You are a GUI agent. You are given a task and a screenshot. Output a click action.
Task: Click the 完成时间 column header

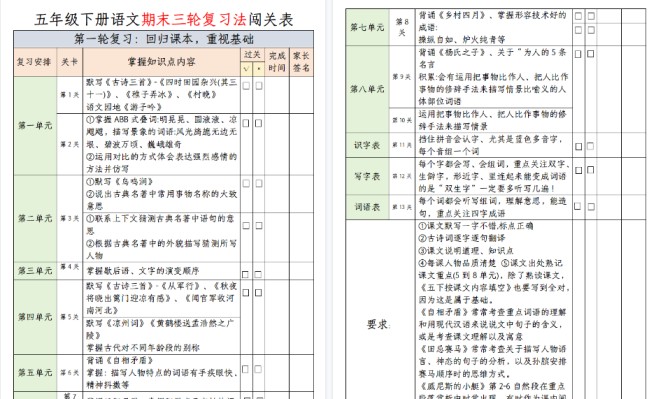click(277, 62)
